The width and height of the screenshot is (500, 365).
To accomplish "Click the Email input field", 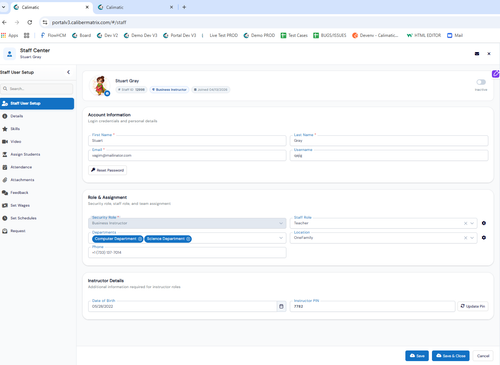I will pyautogui.click(x=187, y=155).
